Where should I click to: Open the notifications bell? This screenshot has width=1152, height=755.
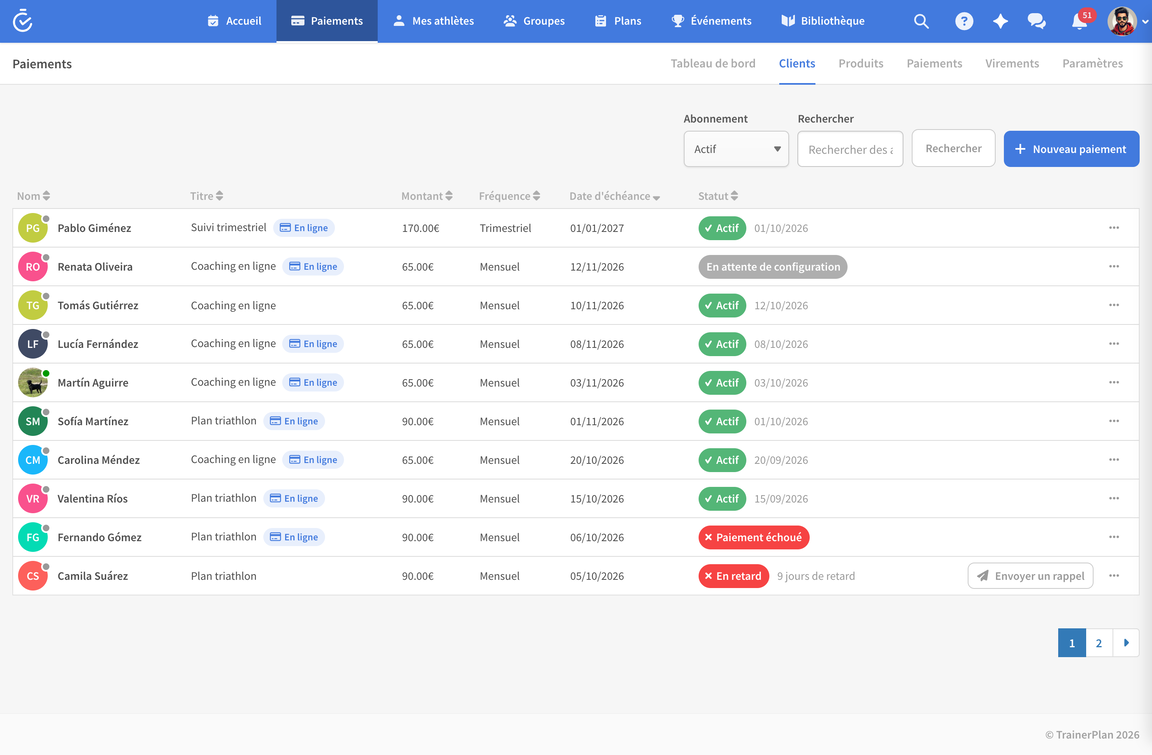click(1079, 21)
